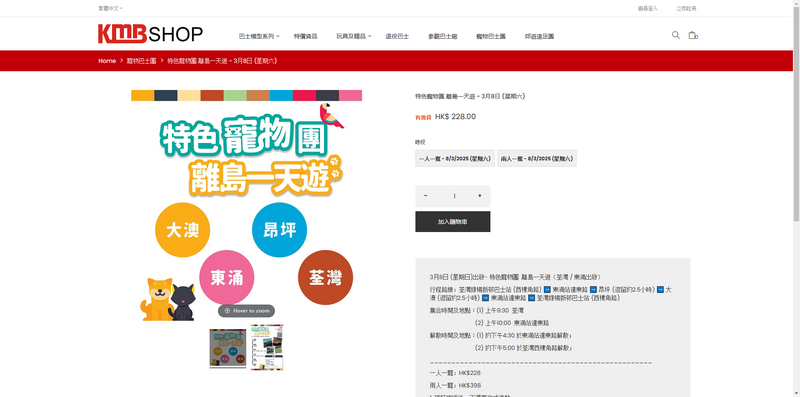
Task: Select the 兩人一寵 8/3/2025 option
Action: point(537,159)
